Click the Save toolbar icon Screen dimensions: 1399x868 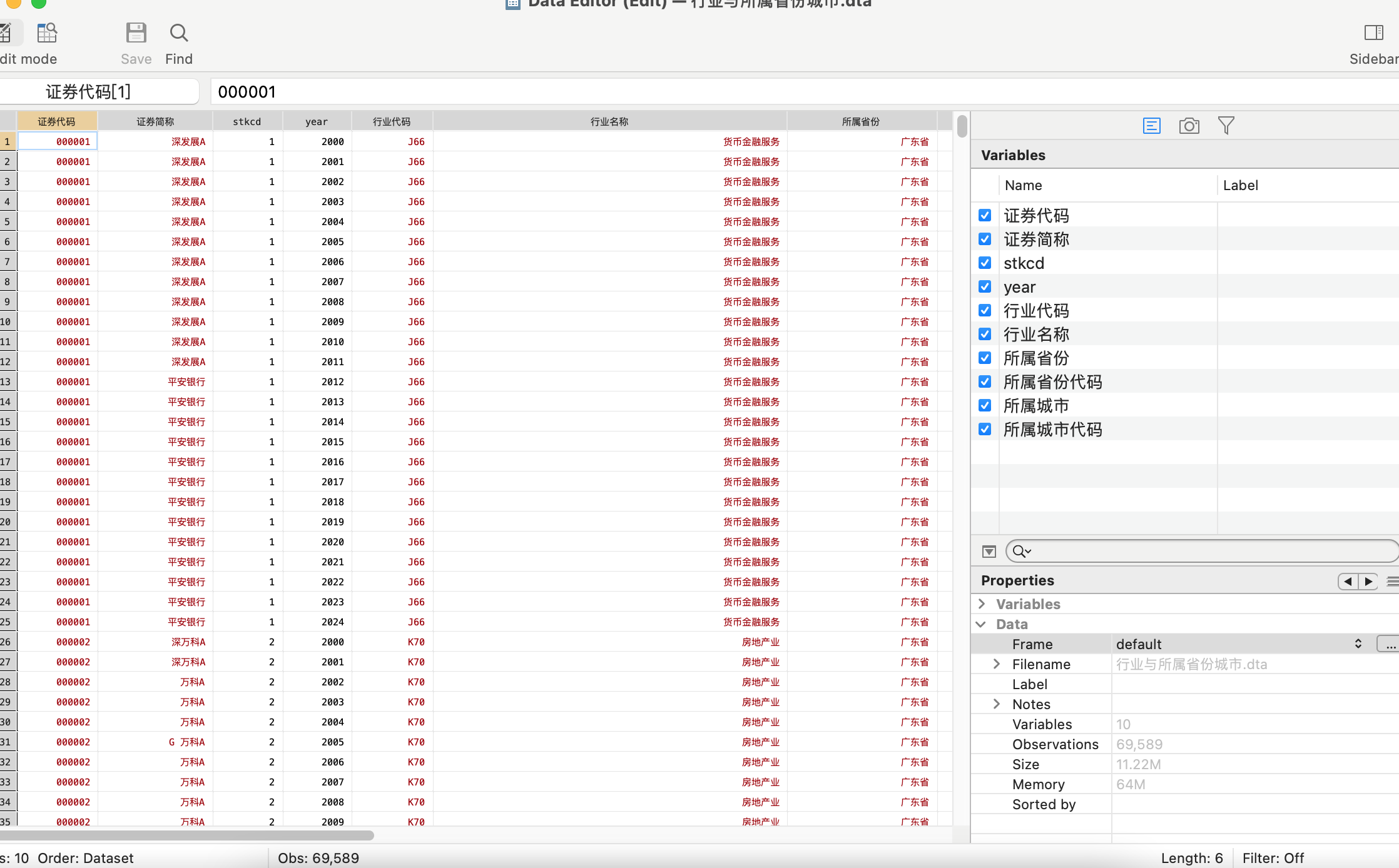tap(136, 34)
